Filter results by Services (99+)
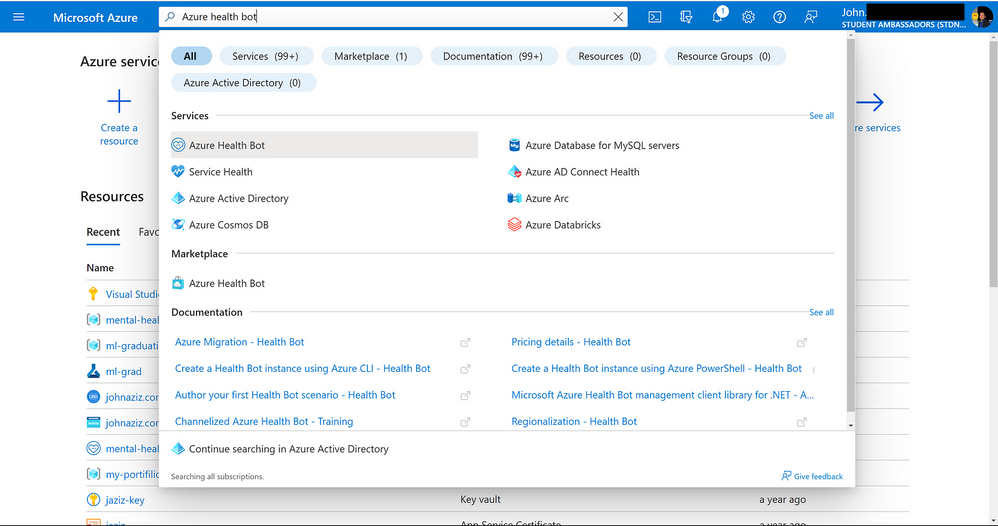Screen dimensions: 998x526 pyautogui.click(x=266, y=56)
